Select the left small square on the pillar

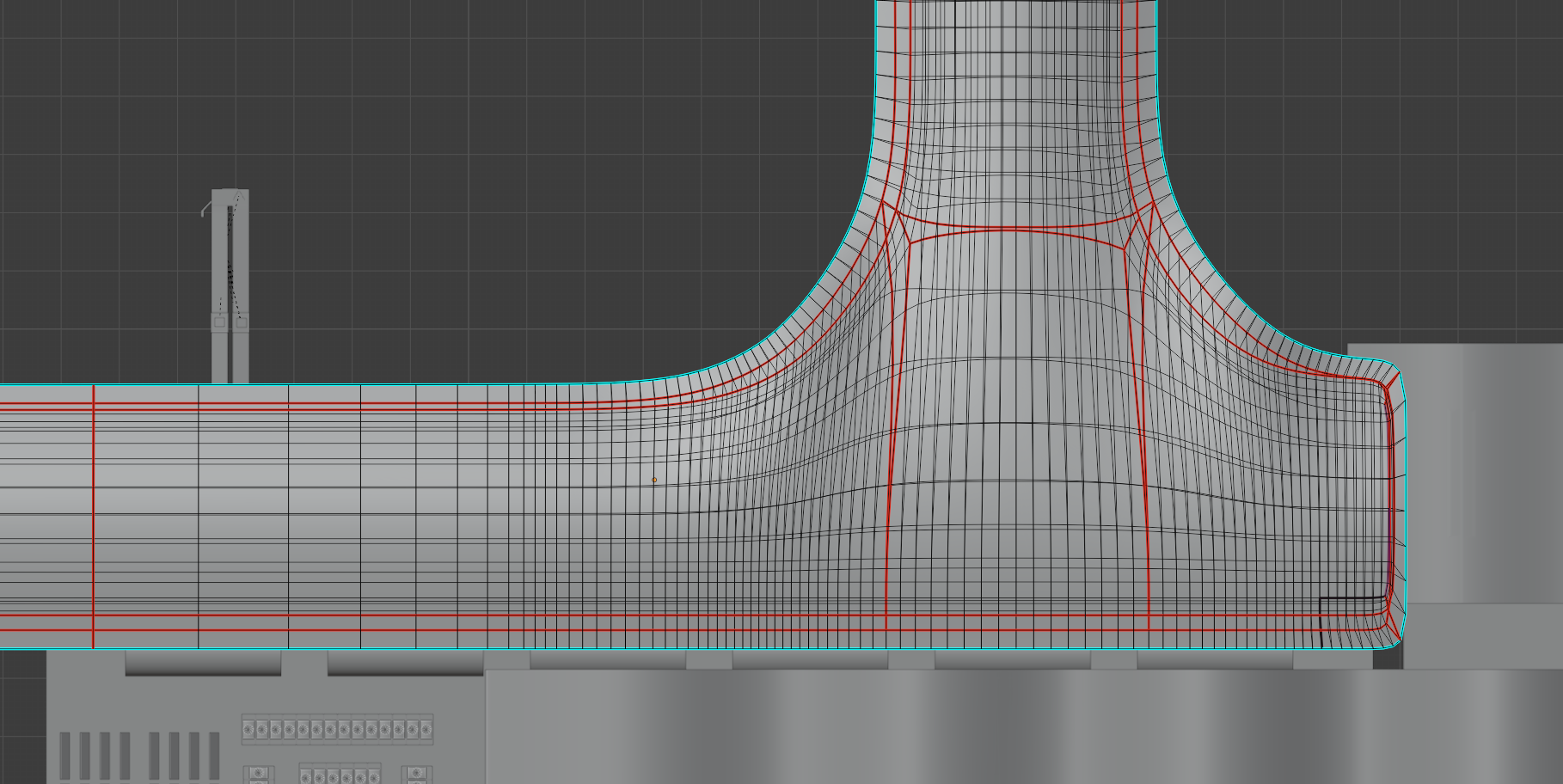218,322
